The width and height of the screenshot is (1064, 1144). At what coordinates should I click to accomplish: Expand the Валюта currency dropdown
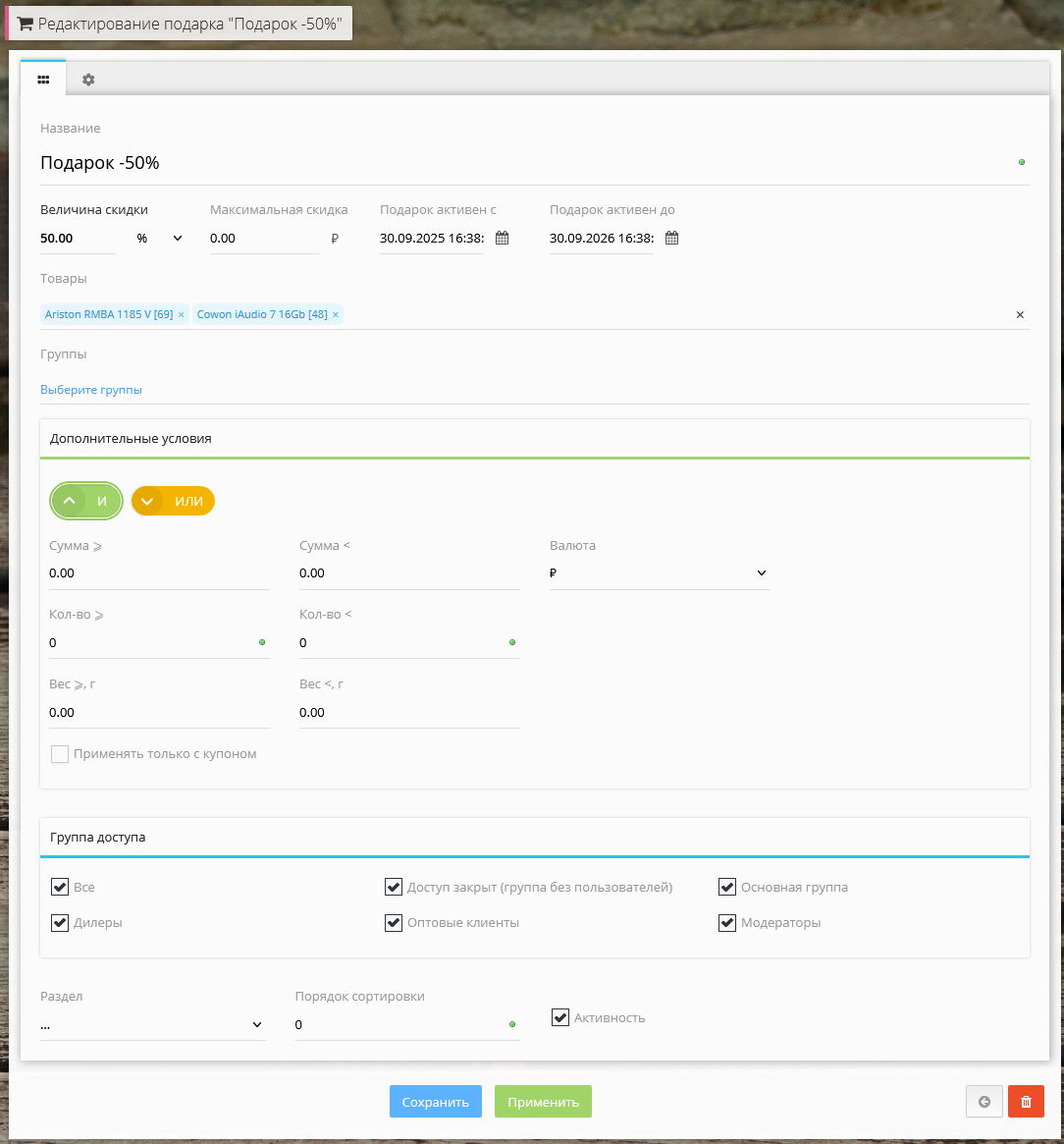coord(660,573)
